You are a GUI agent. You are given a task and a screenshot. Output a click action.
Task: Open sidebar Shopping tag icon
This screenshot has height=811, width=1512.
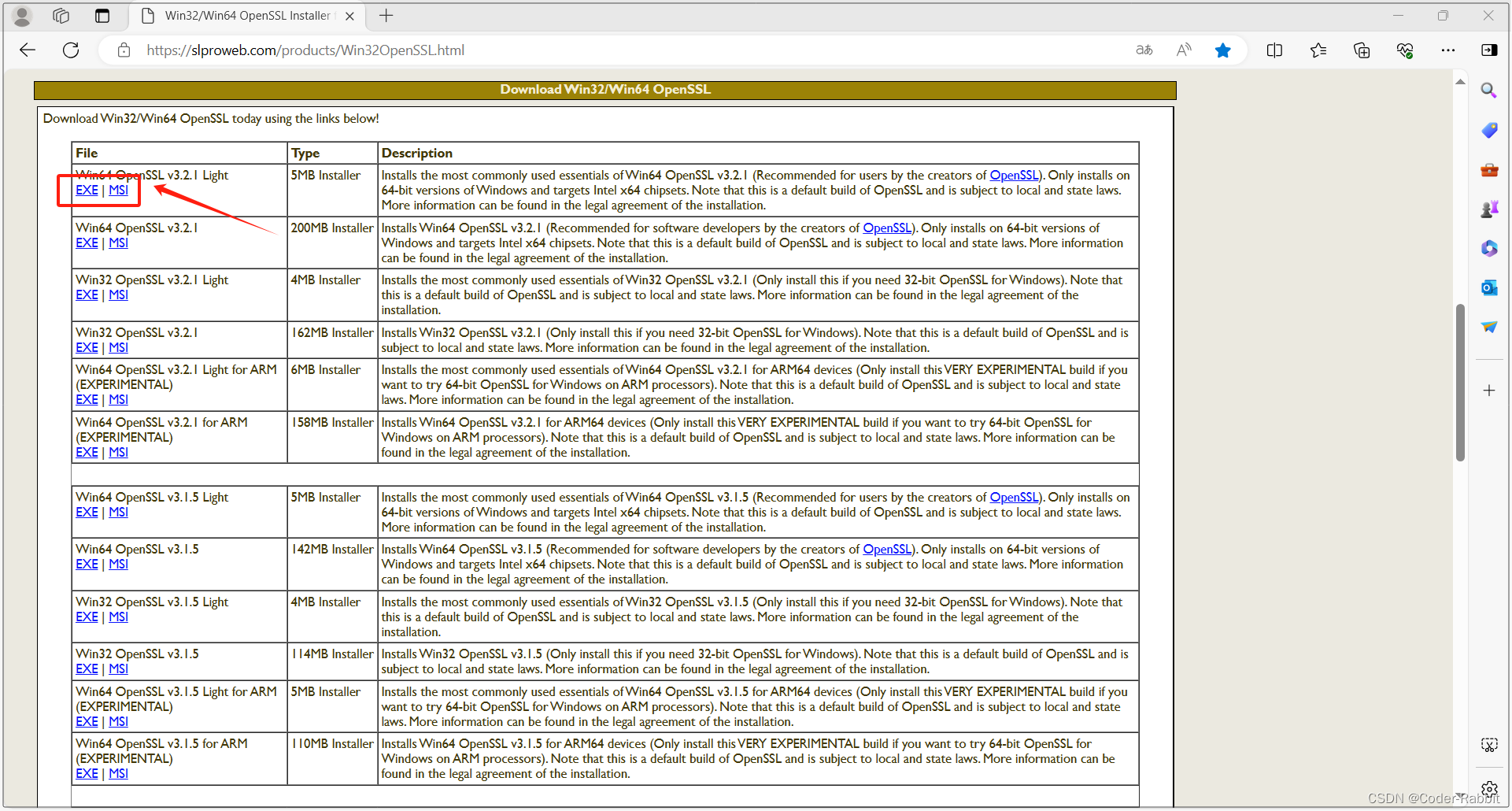pos(1488,130)
